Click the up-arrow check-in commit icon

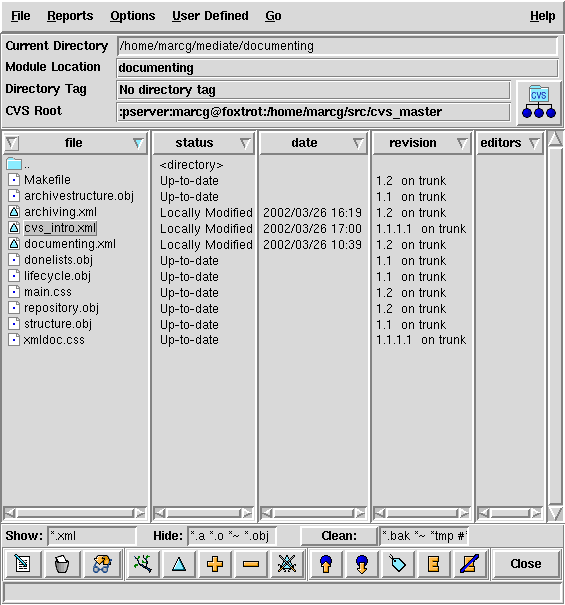pos(326,564)
